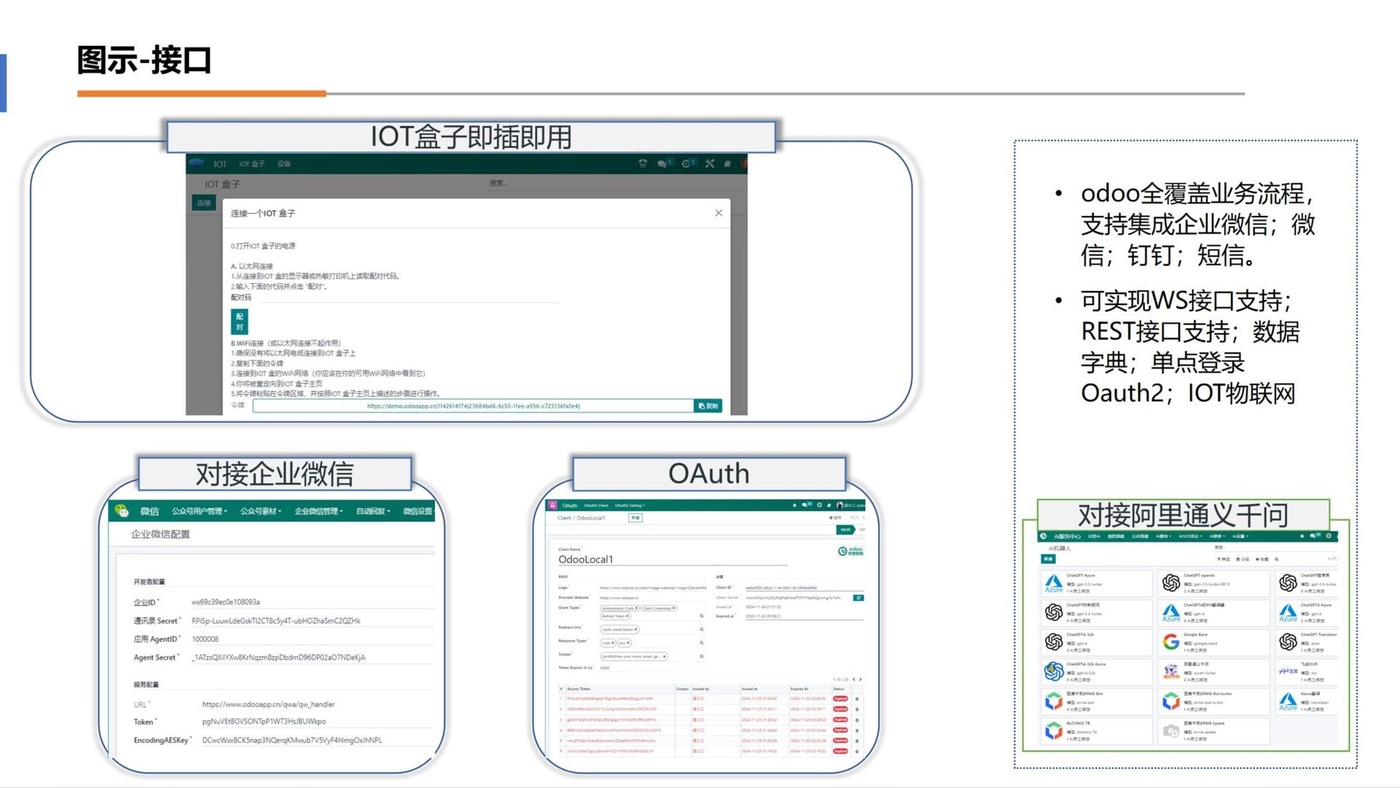Click the IOT app logo icon in the IOT navbar
Viewport: 1400px width, 788px height.
tap(197, 163)
